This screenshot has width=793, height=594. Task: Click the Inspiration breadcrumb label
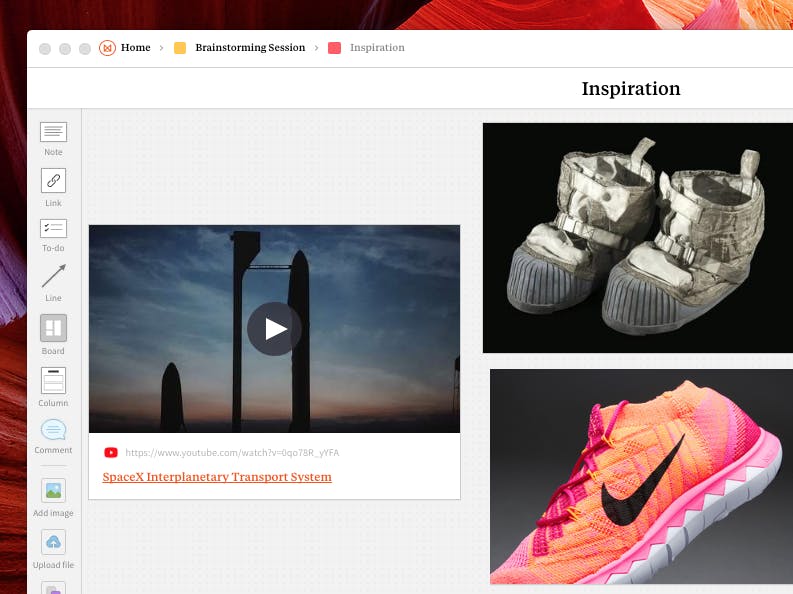(x=377, y=48)
